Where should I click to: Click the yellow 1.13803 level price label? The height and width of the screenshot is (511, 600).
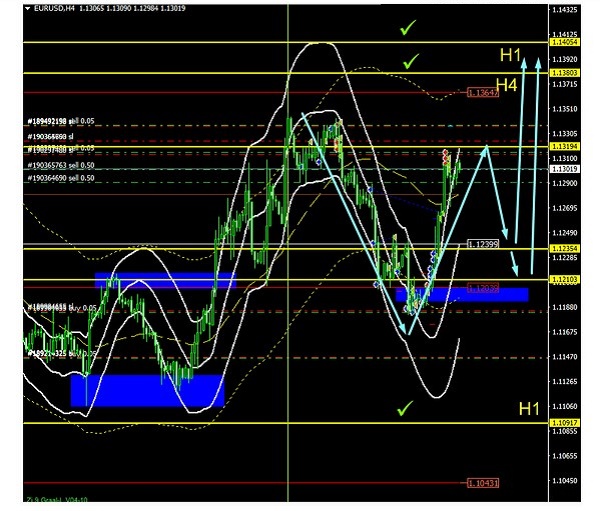tap(564, 73)
